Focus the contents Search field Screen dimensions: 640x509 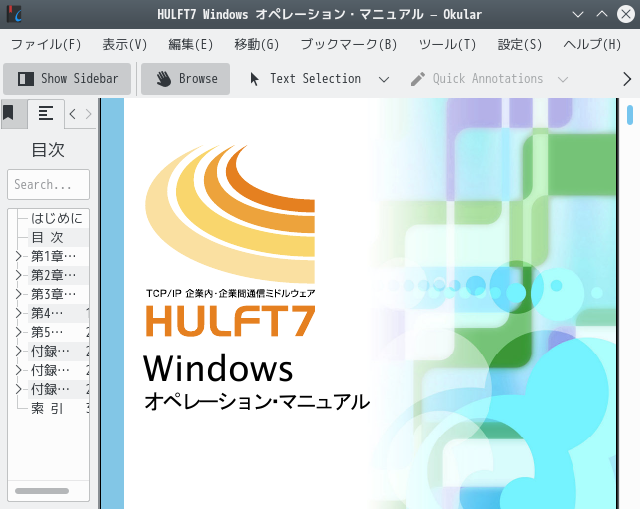click(48, 184)
